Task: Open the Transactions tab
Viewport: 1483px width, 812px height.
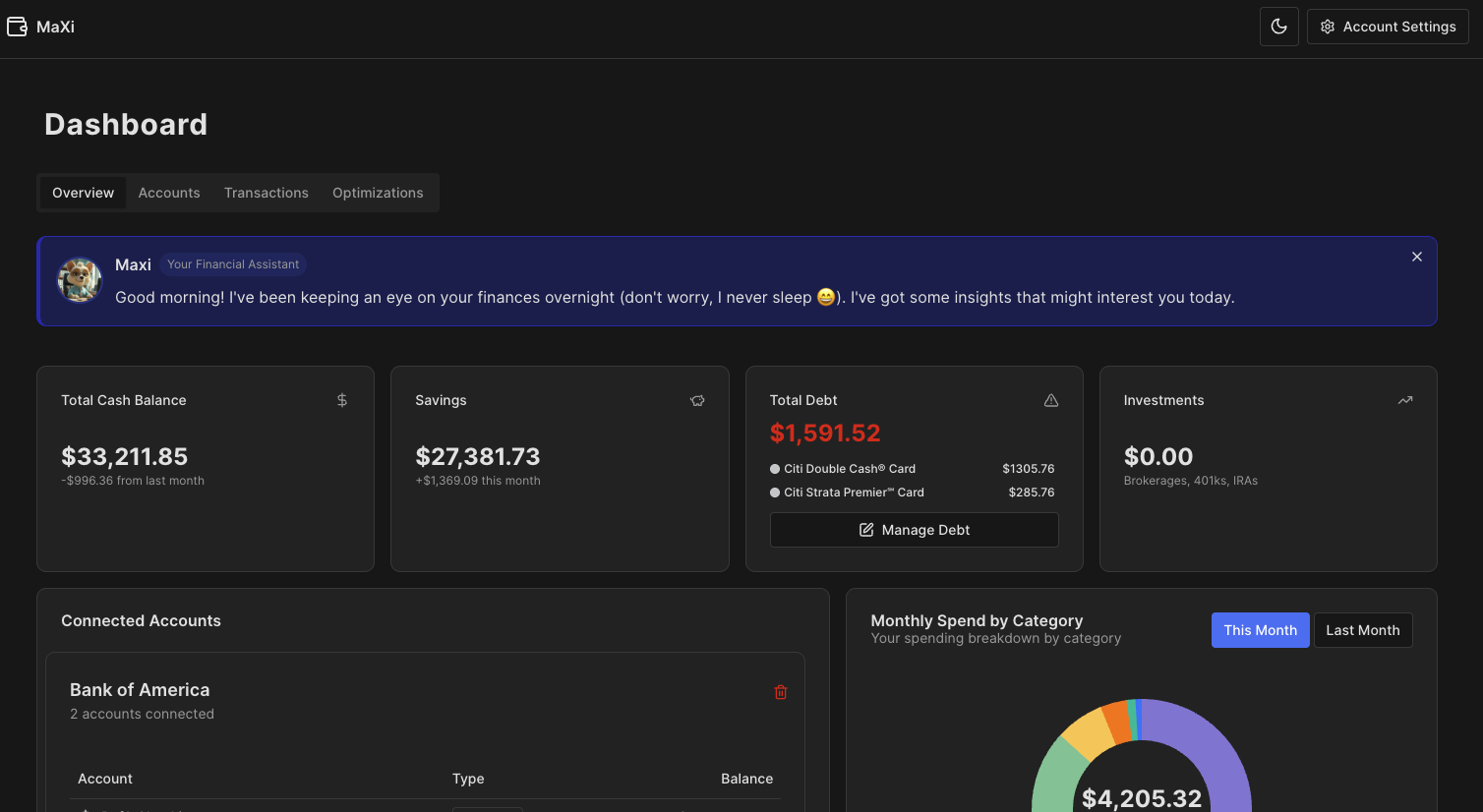Action: [267, 193]
